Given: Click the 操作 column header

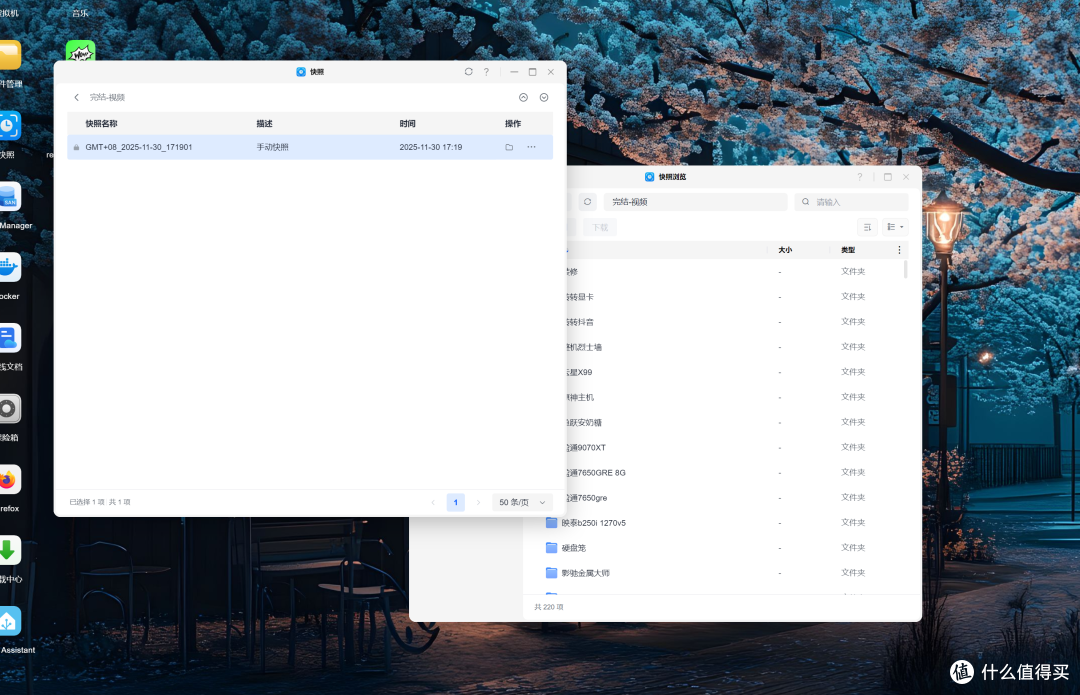Looking at the screenshot, I should tap(513, 124).
